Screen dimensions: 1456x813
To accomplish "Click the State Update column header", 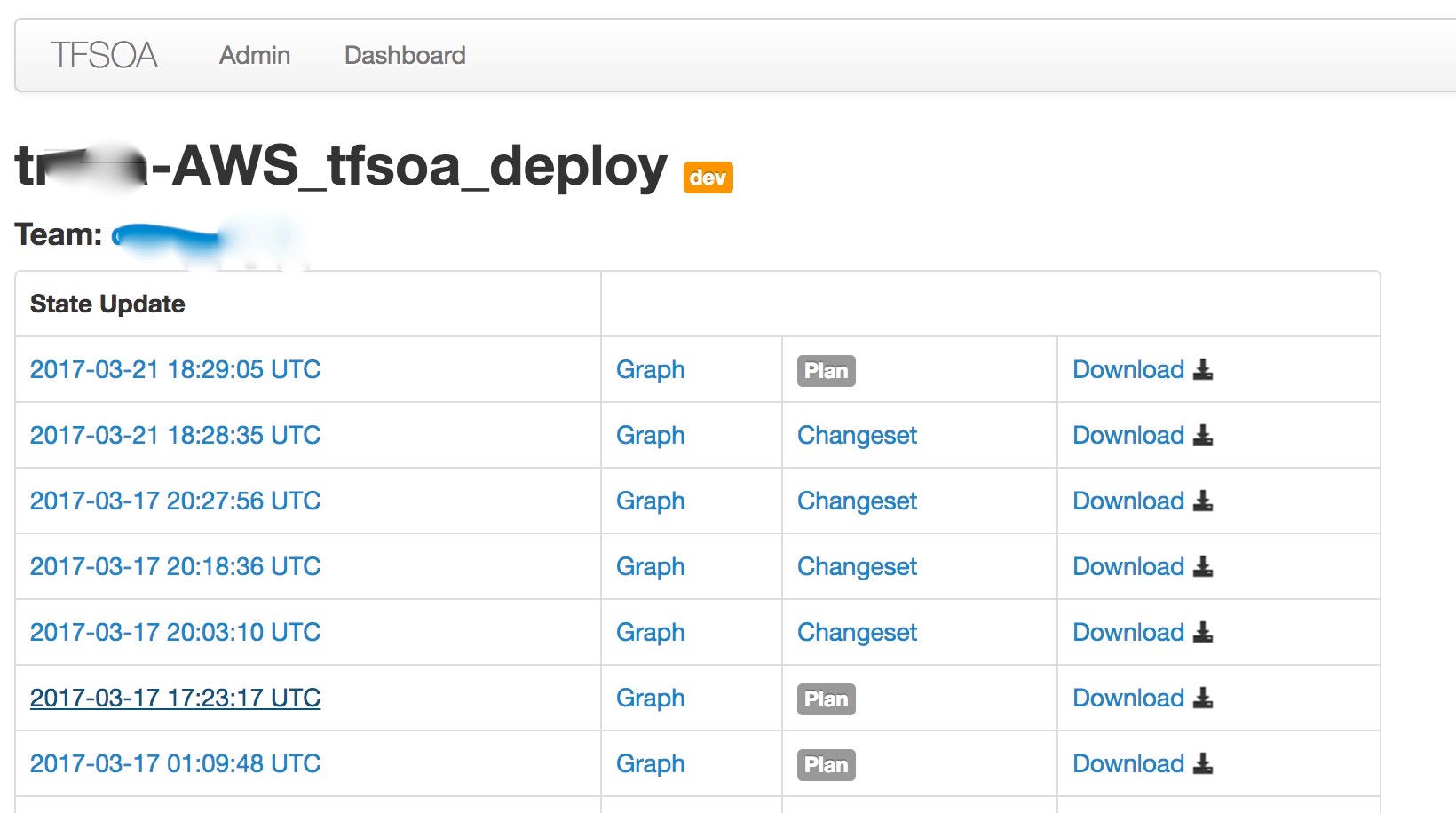I will (x=107, y=304).
